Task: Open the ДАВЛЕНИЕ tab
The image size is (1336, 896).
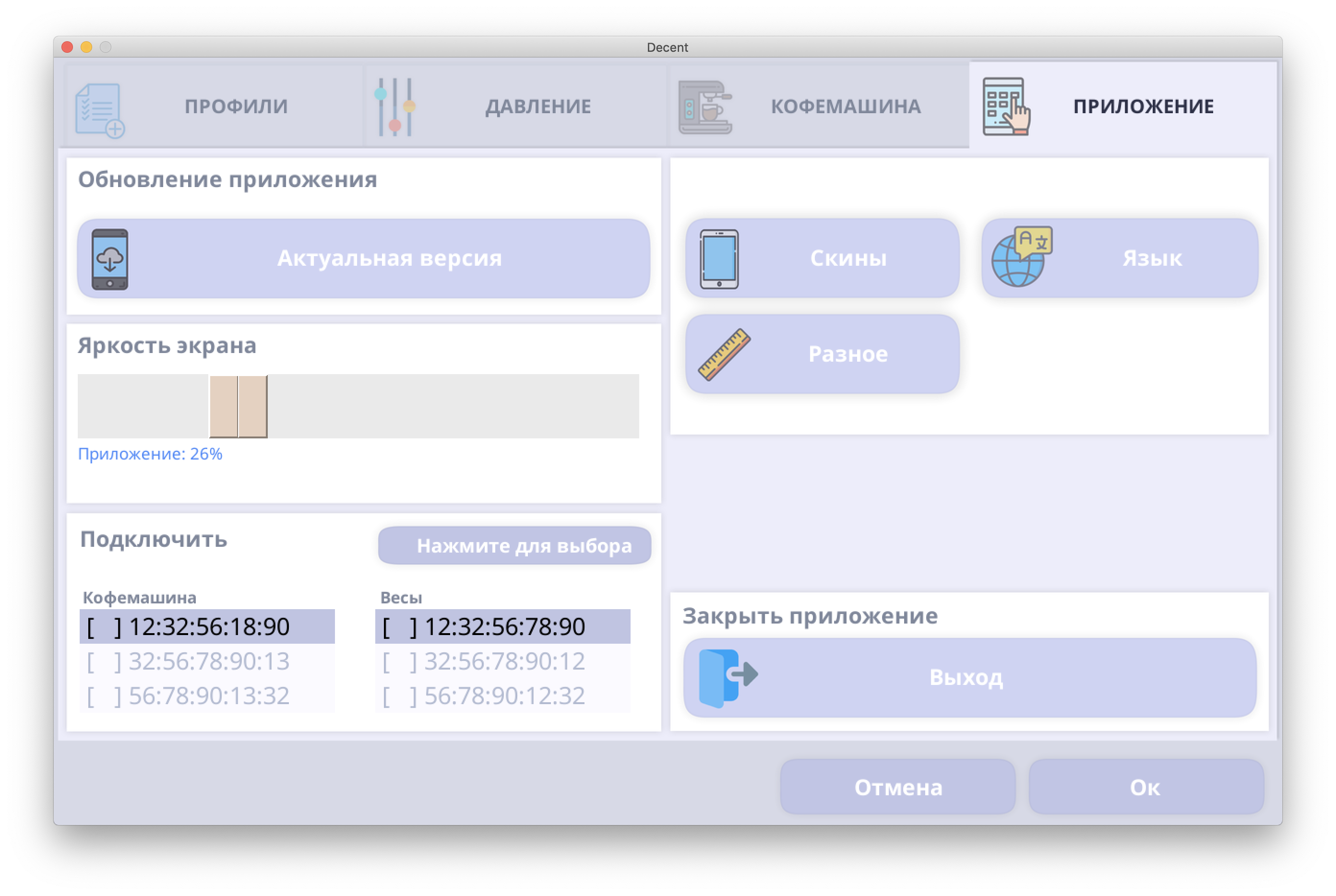Action: [537, 106]
